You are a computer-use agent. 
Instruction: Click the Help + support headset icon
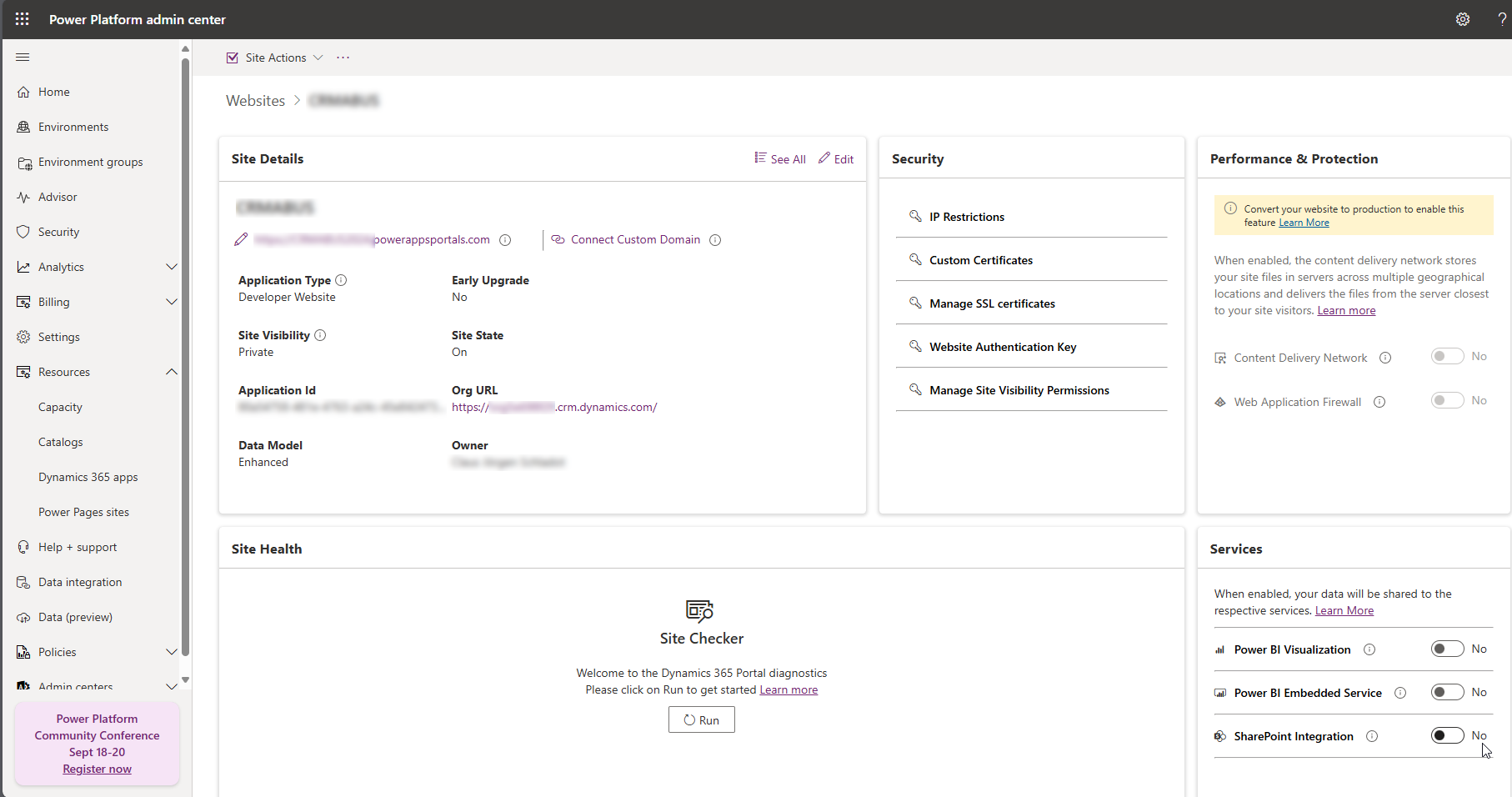pos(23,548)
